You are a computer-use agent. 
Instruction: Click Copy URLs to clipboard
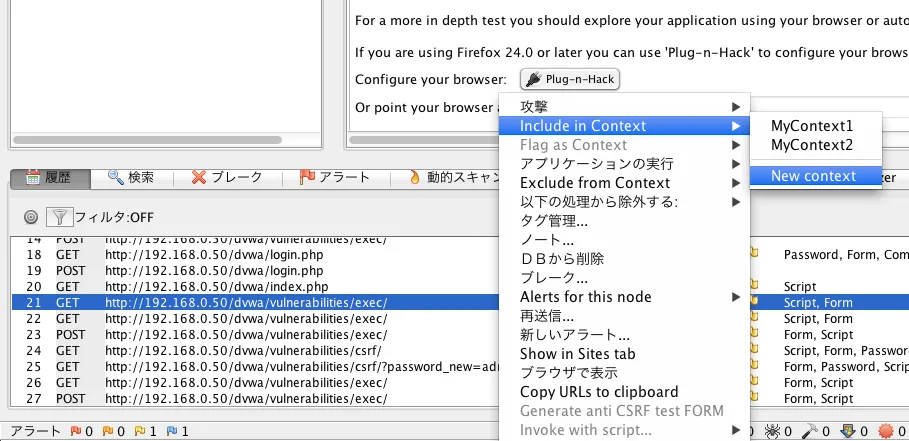pyautogui.click(x=598, y=392)
